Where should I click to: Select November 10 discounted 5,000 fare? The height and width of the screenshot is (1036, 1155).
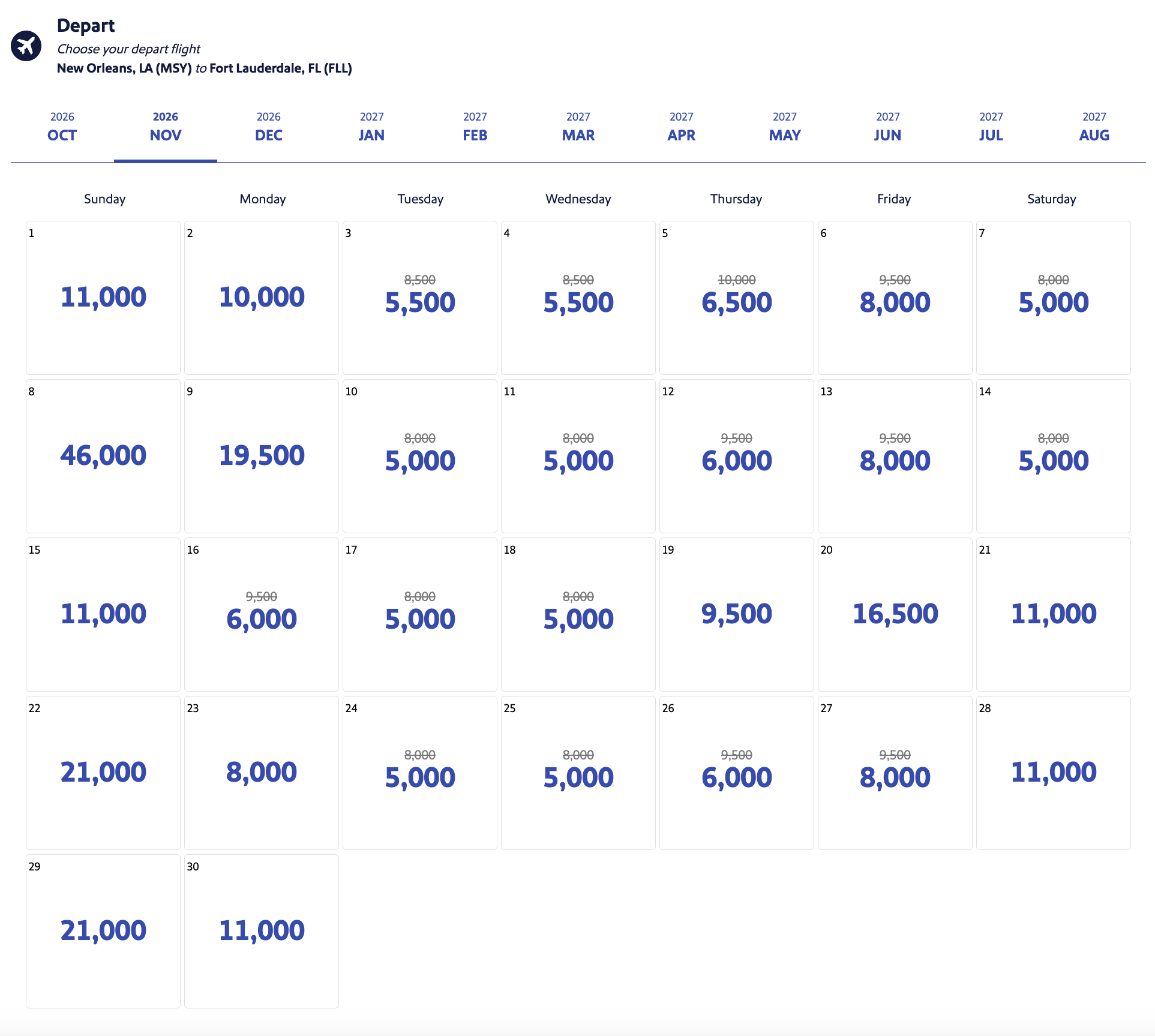420,456
